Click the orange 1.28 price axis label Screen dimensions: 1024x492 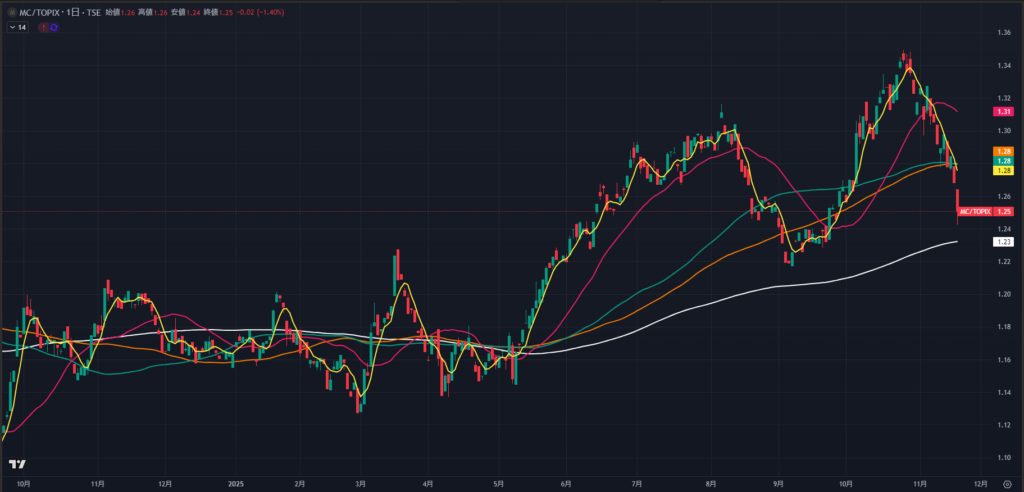[1005, 151]
